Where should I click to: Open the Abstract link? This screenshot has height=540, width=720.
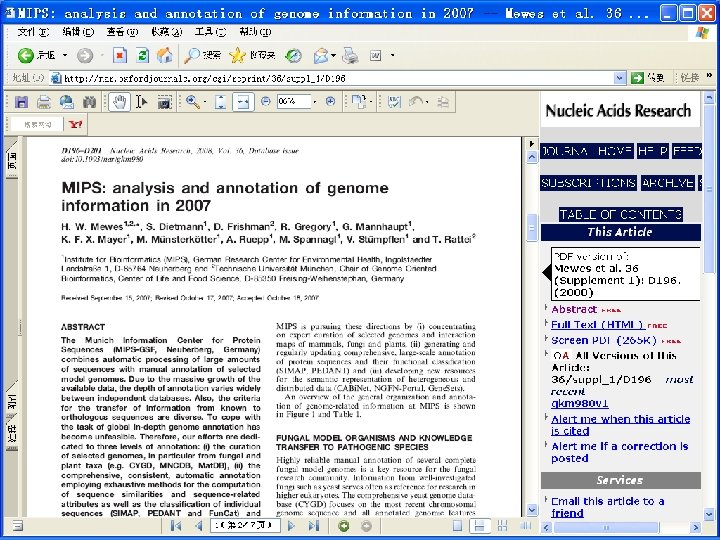pyautogui.click(x=574, y=309)
